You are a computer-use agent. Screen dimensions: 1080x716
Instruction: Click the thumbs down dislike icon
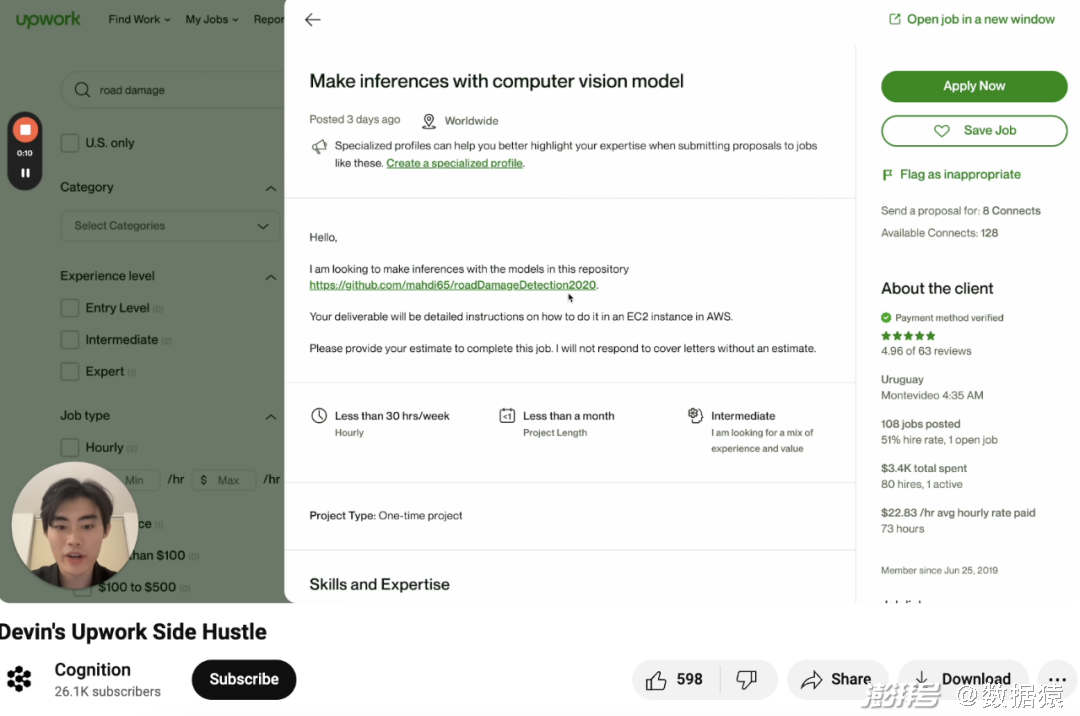(x=747, y=680)
